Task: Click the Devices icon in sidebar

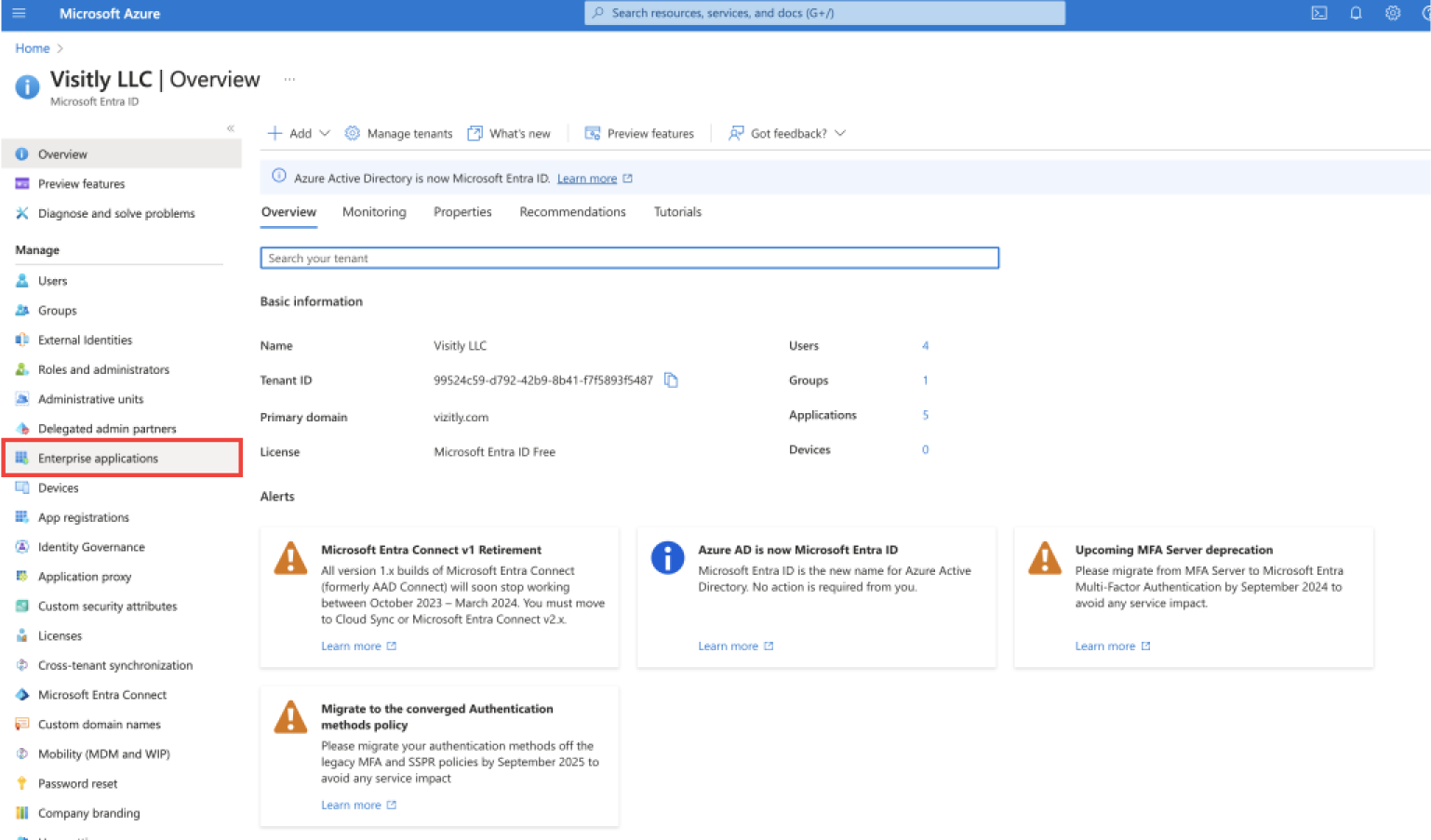Action: (x=22, y=487)
